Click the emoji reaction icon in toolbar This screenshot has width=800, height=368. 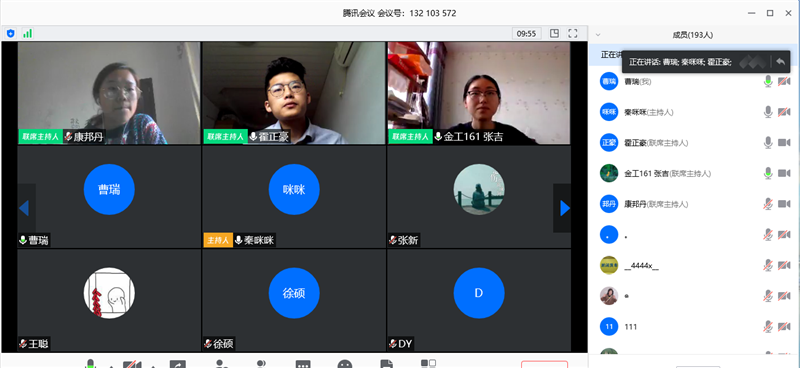tap(345, 364)
